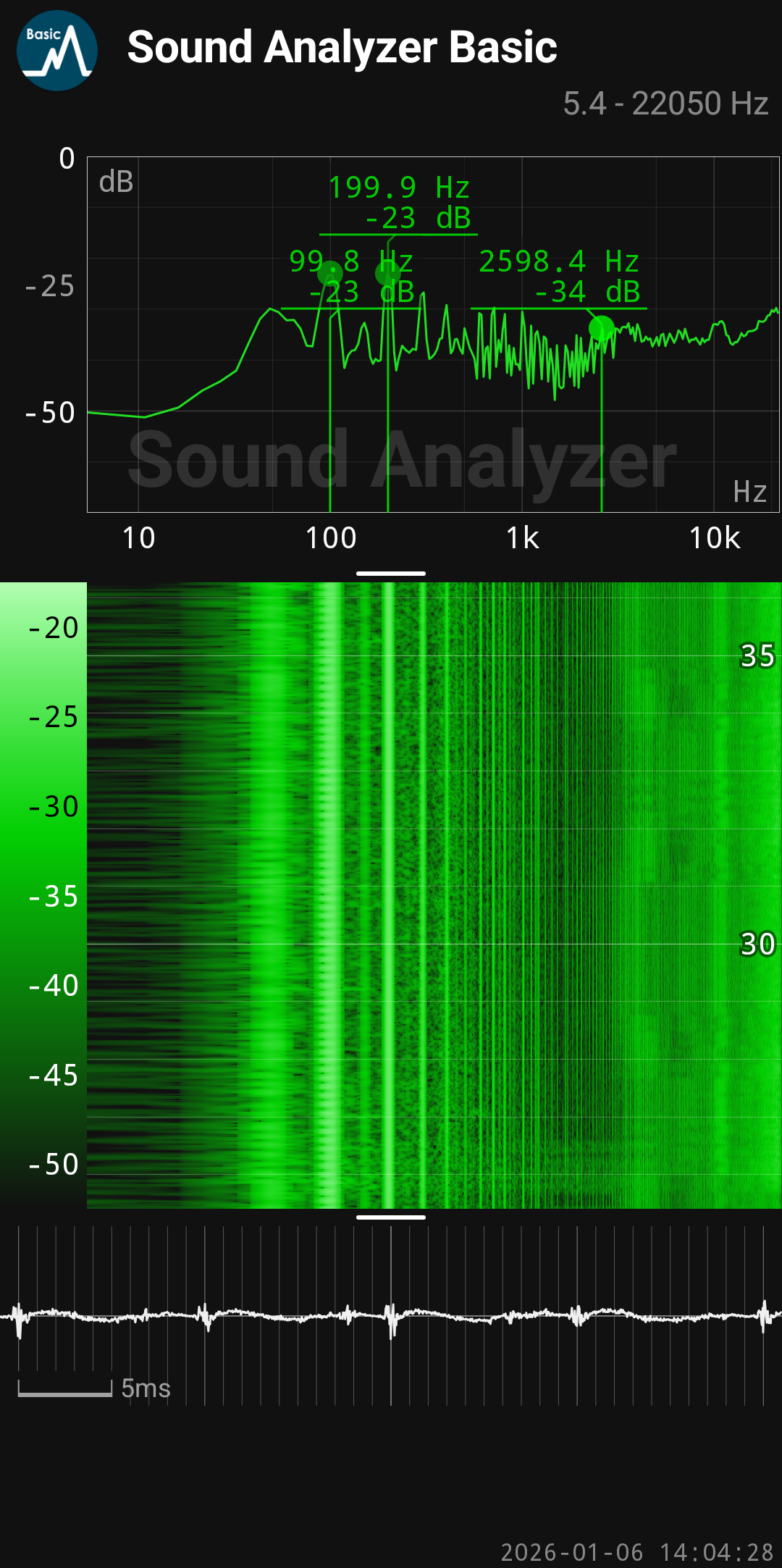Viewport: 782px width, 1568px height.
Task: Tap the recording timestamp at the bottom
Action: click(x=636, y=1552)
